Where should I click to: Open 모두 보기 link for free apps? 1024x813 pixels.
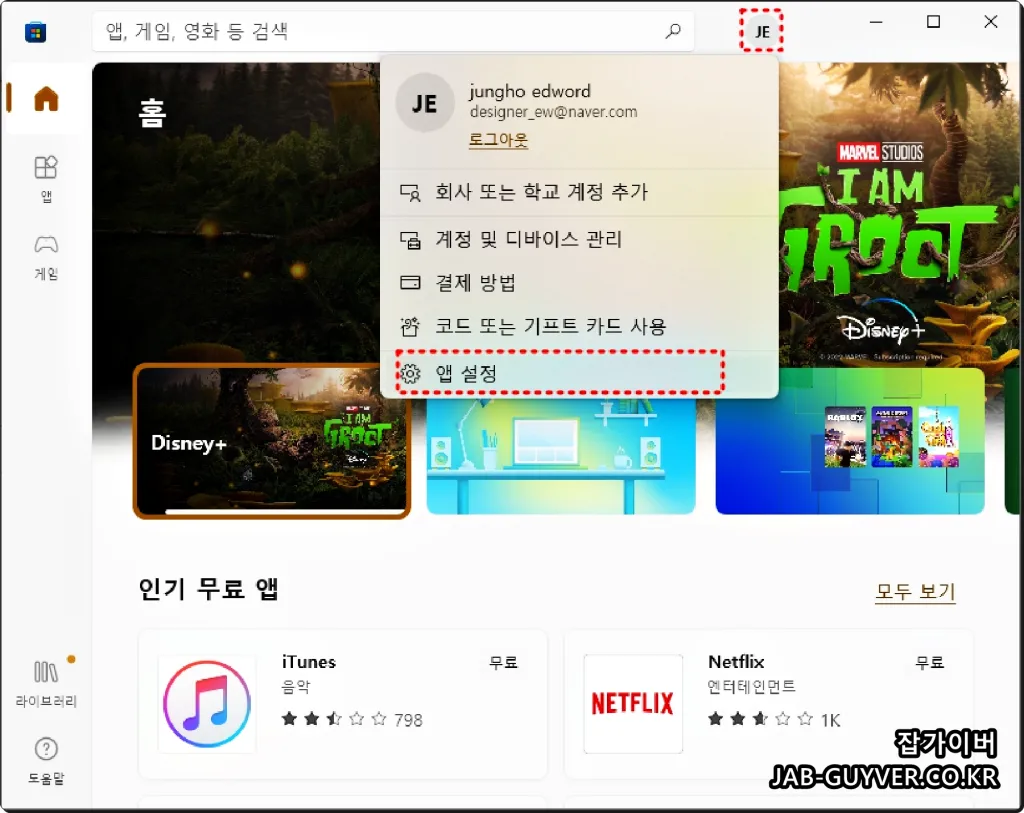[915, 592]
